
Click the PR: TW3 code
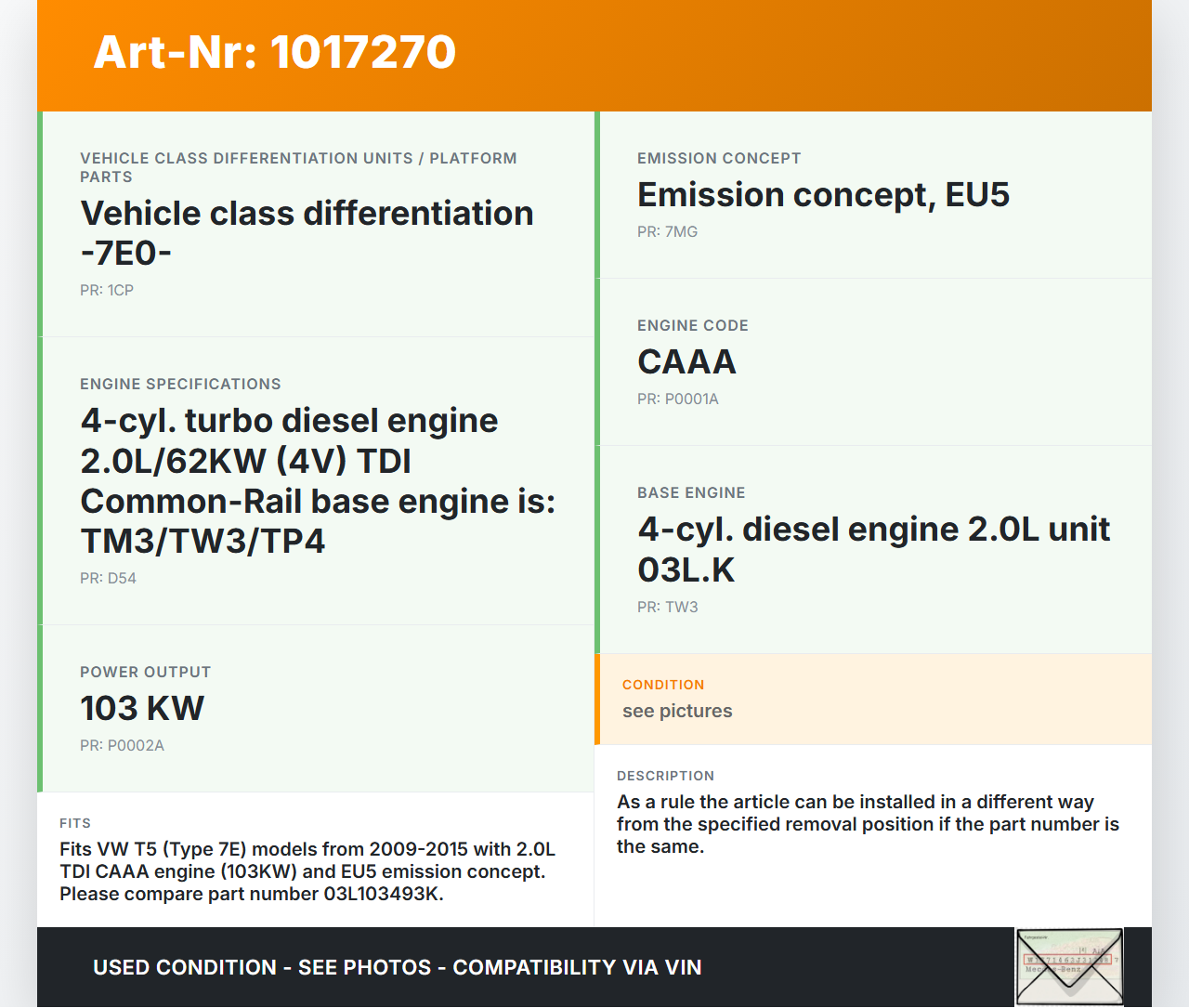pyautogui.click(x=667, y=608)
